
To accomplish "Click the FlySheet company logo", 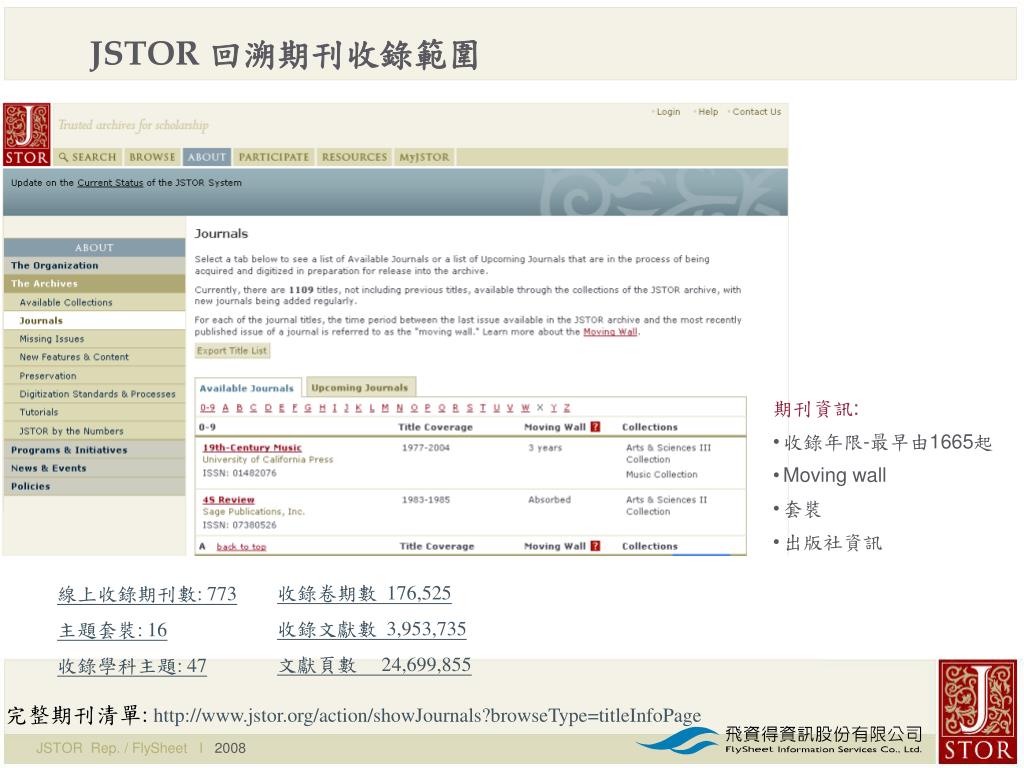I will click(781, 740).
